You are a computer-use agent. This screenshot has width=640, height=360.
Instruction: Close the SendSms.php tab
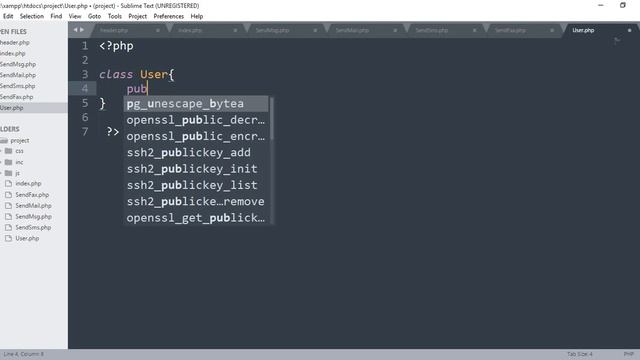point(474,30)
